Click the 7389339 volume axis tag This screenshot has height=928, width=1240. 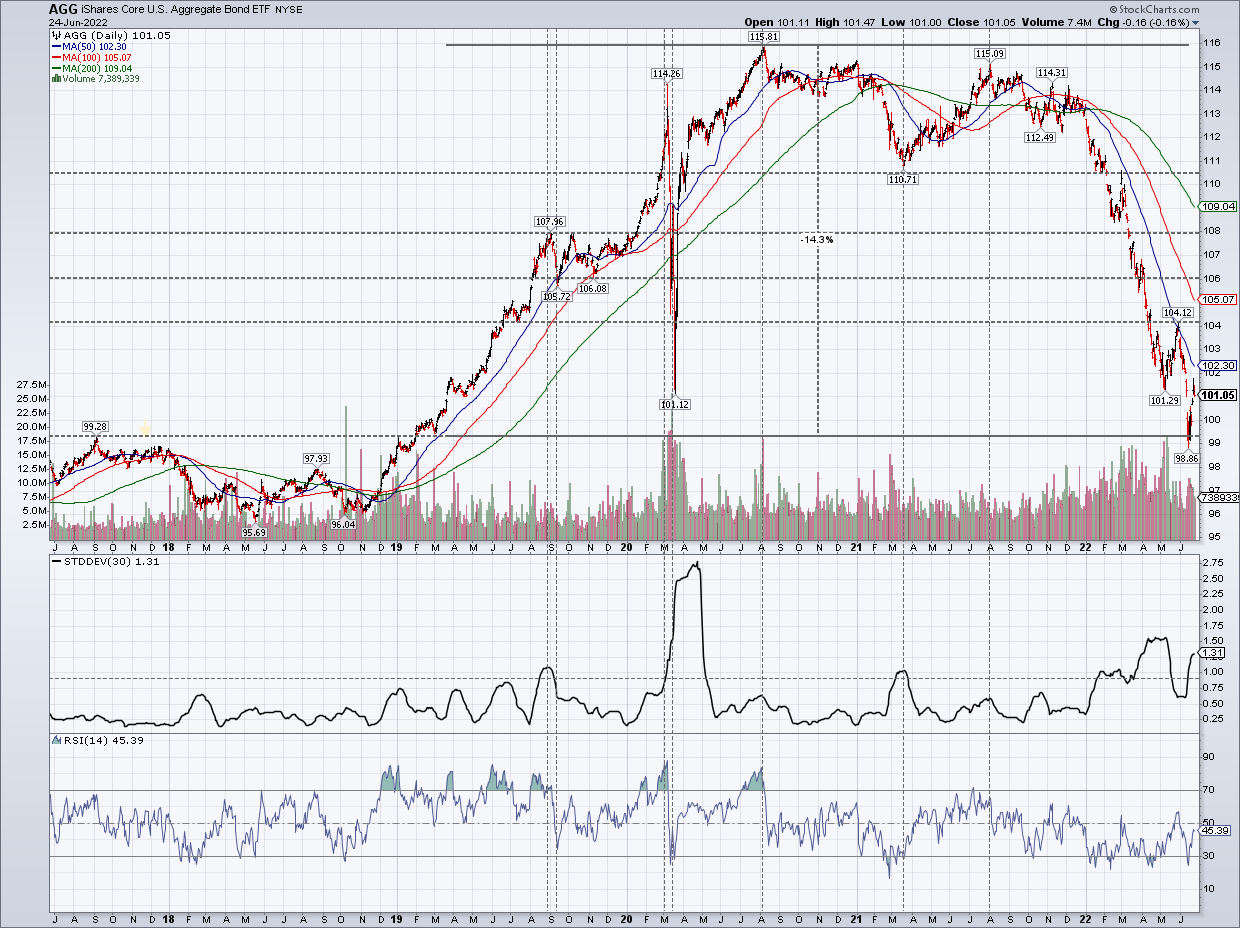(1219, 497)
